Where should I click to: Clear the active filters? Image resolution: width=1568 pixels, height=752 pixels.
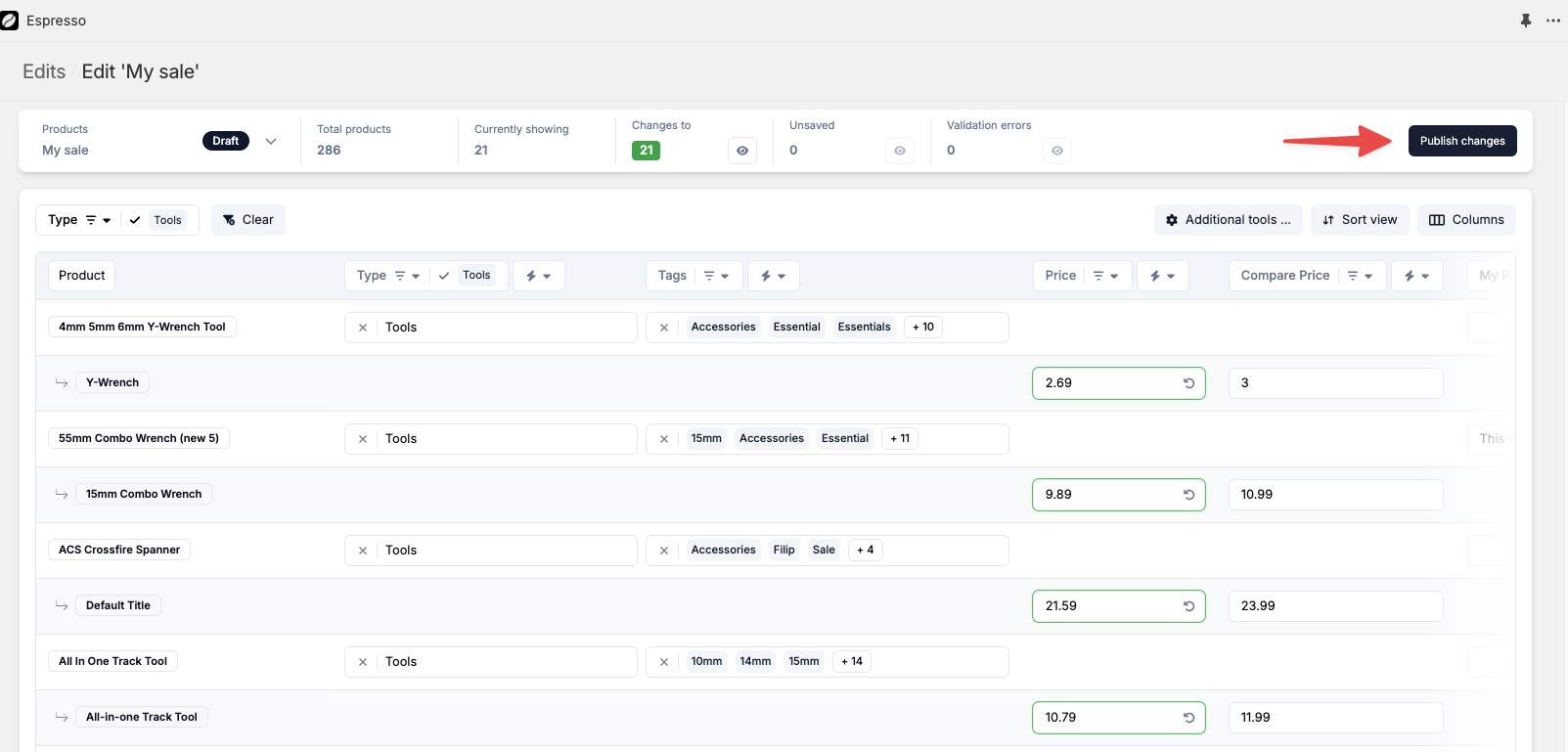(248, 220)
